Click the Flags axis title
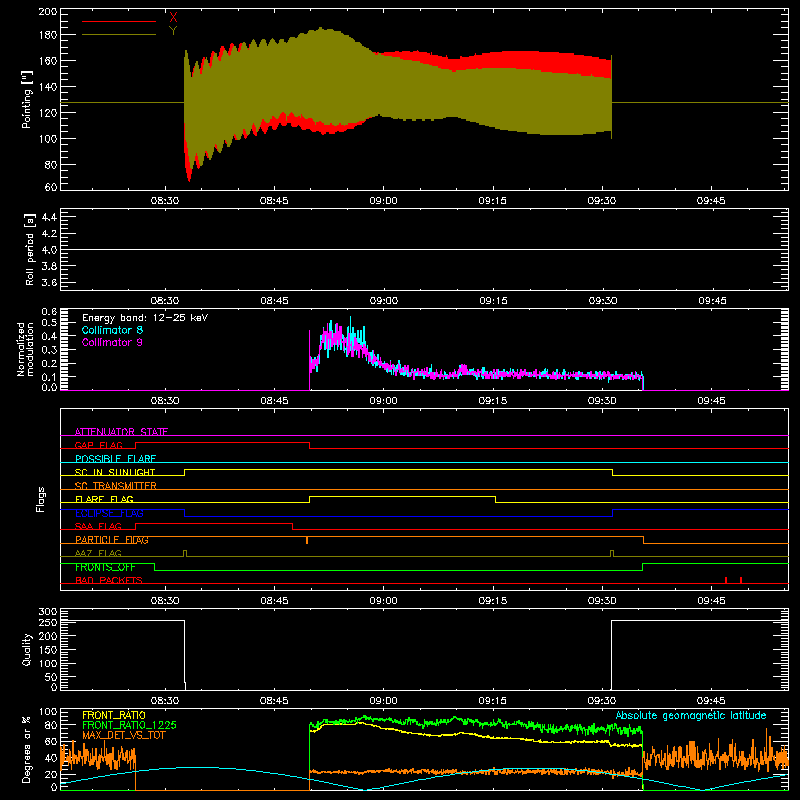Viewport: 800px width, 800px height. [40, 499]
